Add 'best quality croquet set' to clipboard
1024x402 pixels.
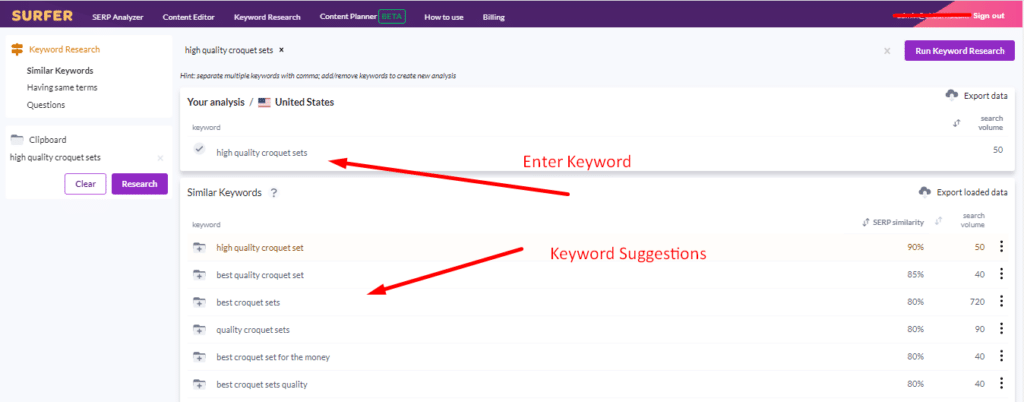(199, 275)
